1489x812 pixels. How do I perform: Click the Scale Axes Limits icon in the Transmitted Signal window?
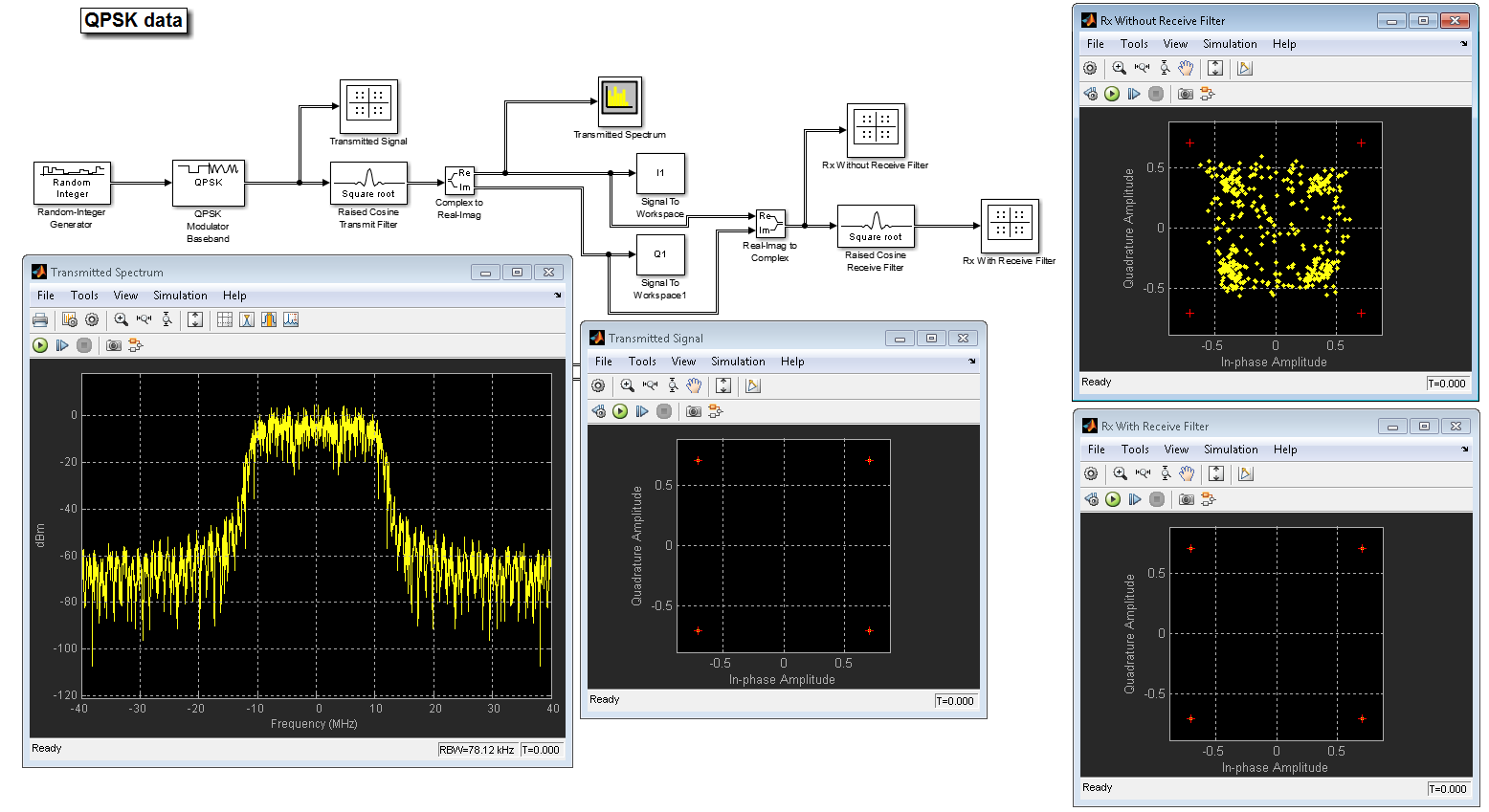(723, 385)
